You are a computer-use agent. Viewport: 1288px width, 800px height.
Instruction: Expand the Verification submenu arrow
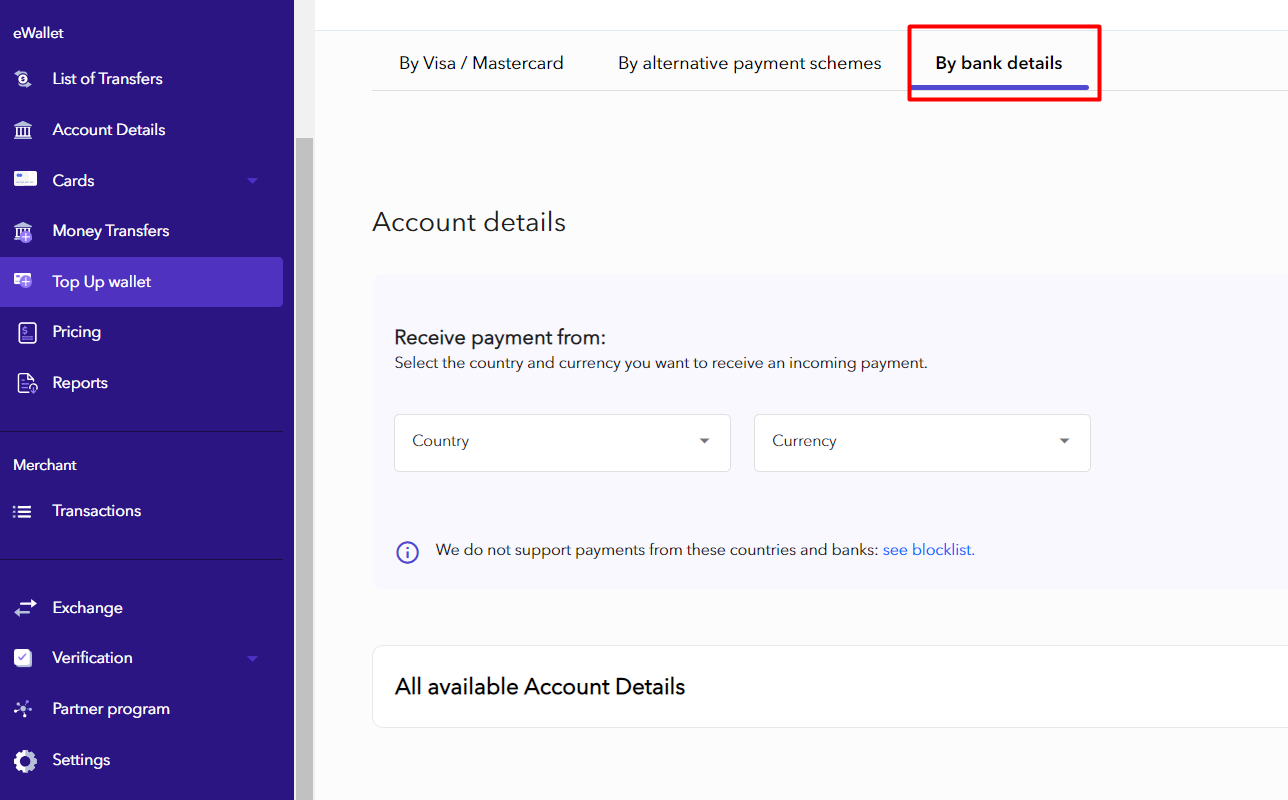tap(252, 658)
